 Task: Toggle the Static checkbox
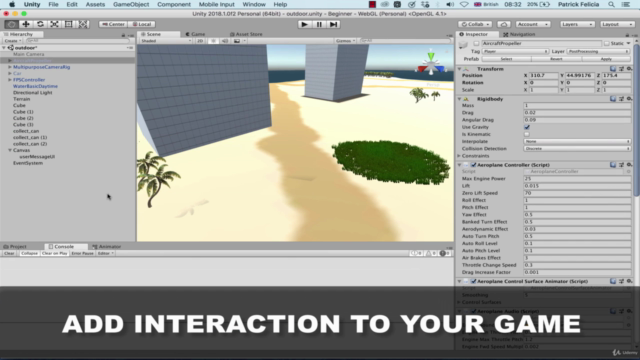pyautogui.click(x=607, y=43)
